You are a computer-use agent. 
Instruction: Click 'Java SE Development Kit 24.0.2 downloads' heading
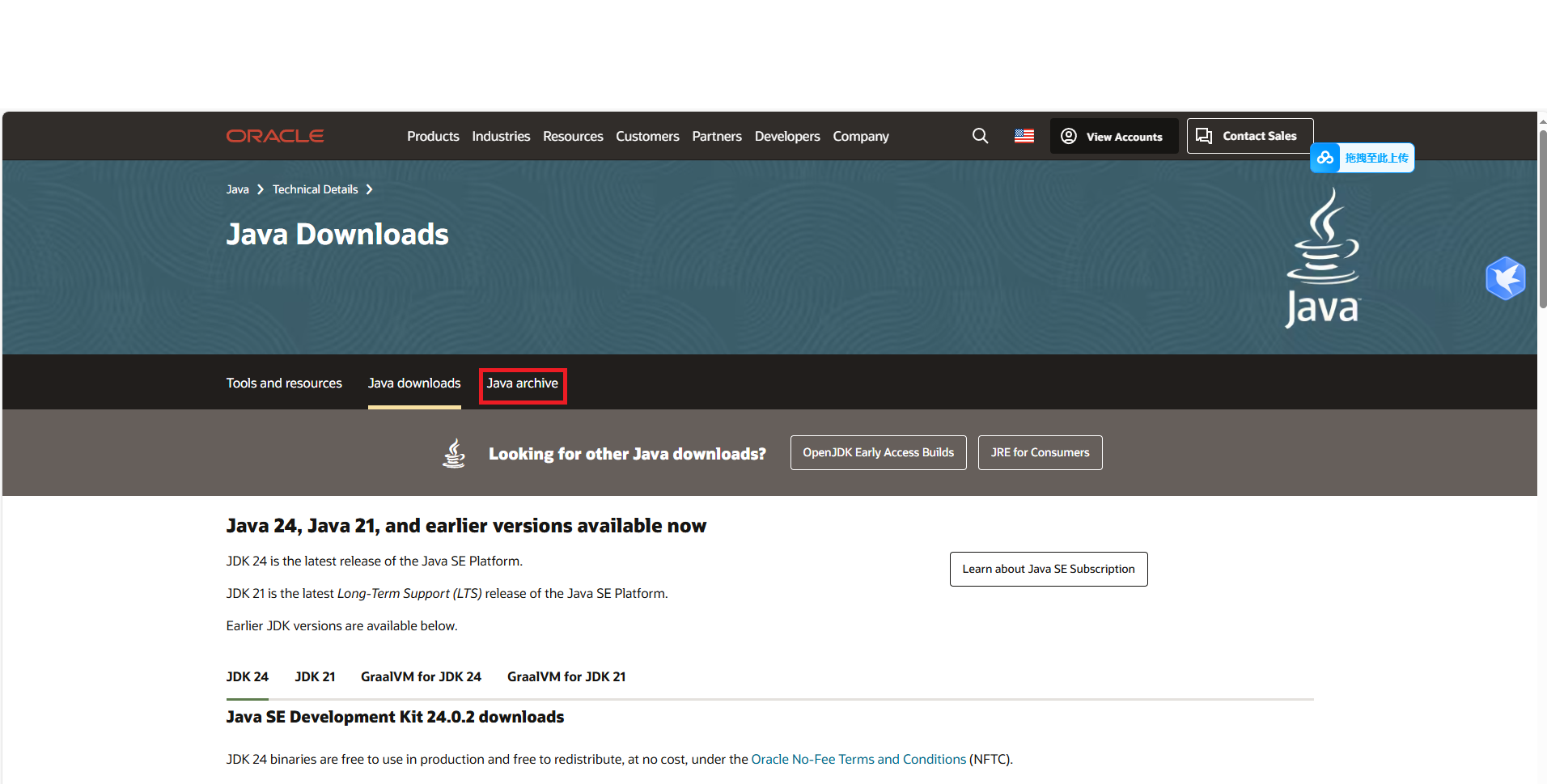pyautogui.click(x=395, y=717)
